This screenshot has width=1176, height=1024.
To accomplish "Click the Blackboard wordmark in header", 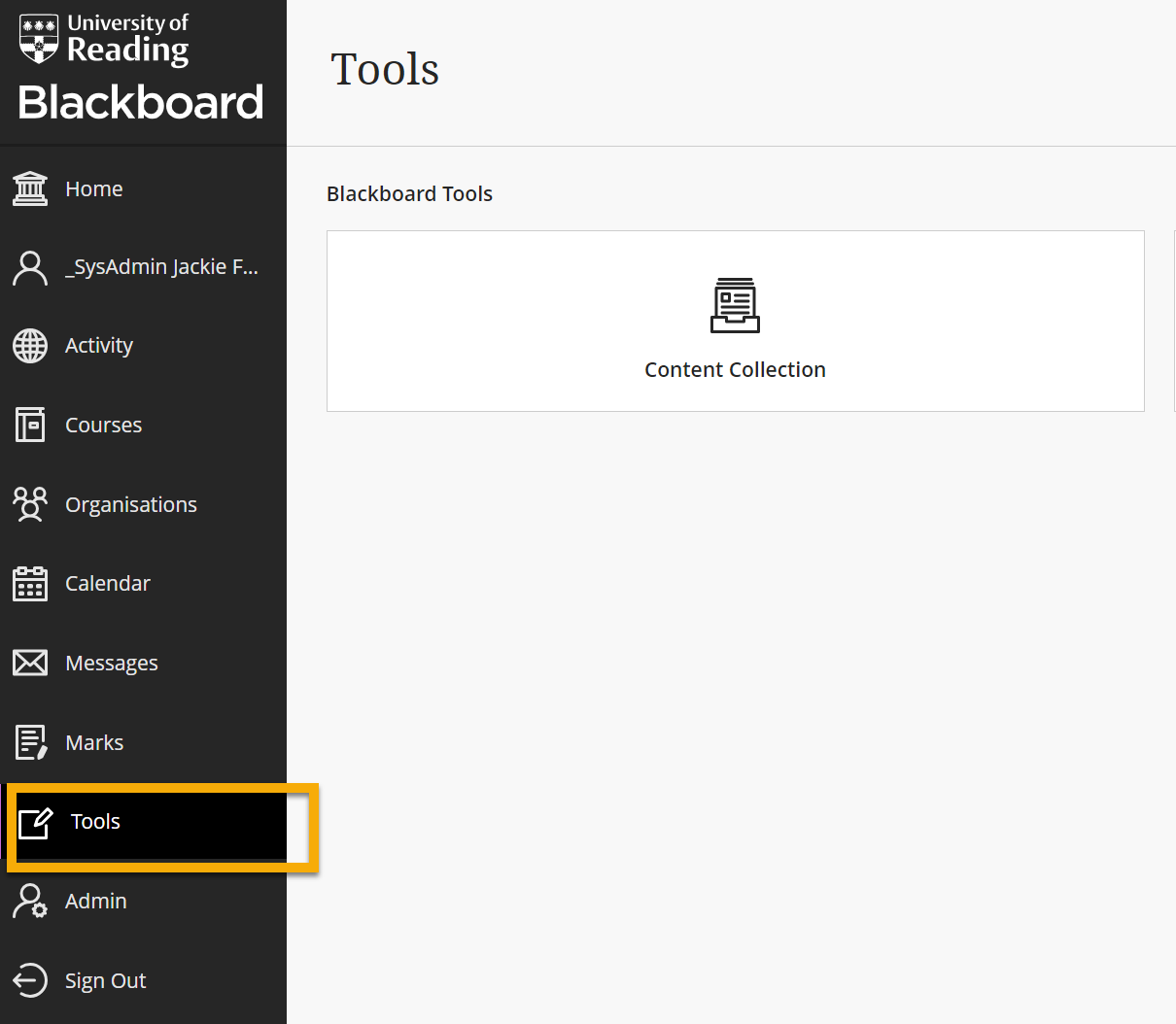I will (141, 103).
